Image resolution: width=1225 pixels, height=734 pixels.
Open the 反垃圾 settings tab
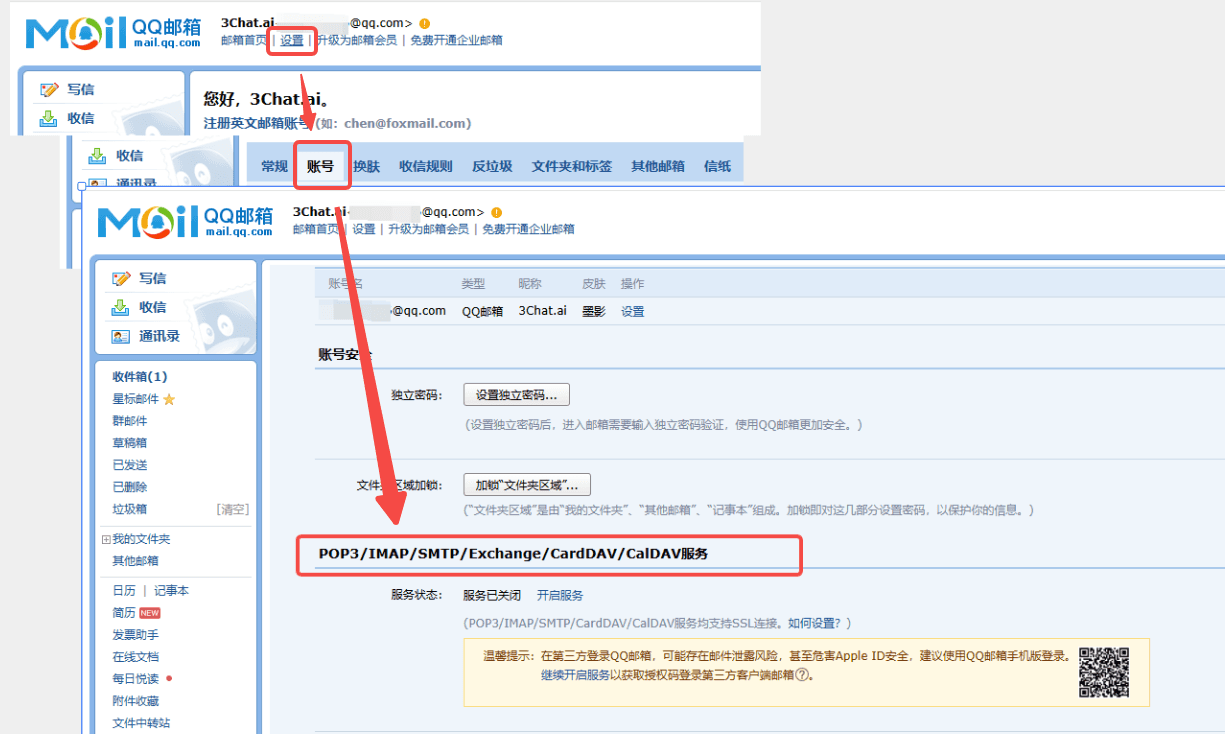(492, 166)
